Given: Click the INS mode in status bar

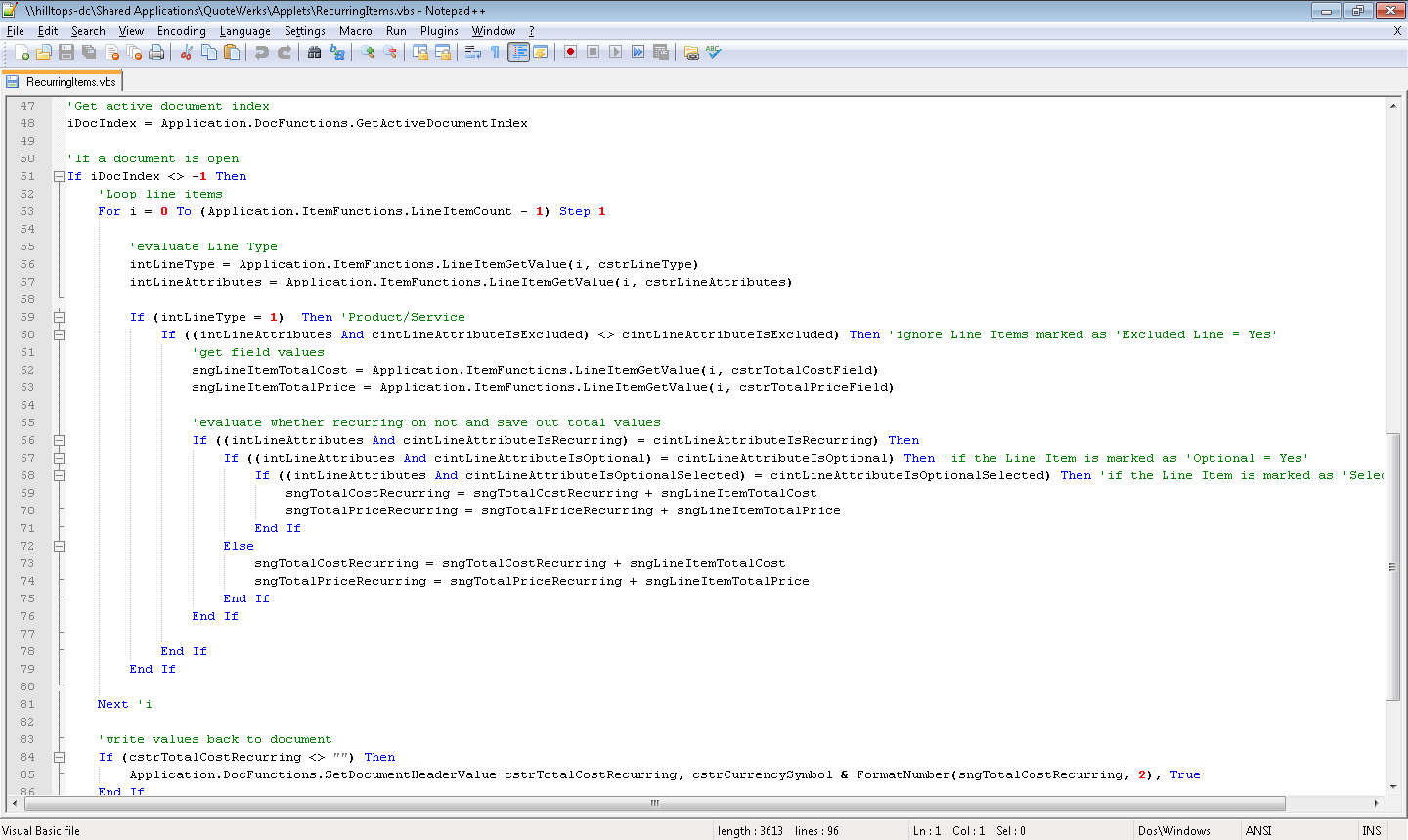Looking at the screenshot, I should point(1371,831).
